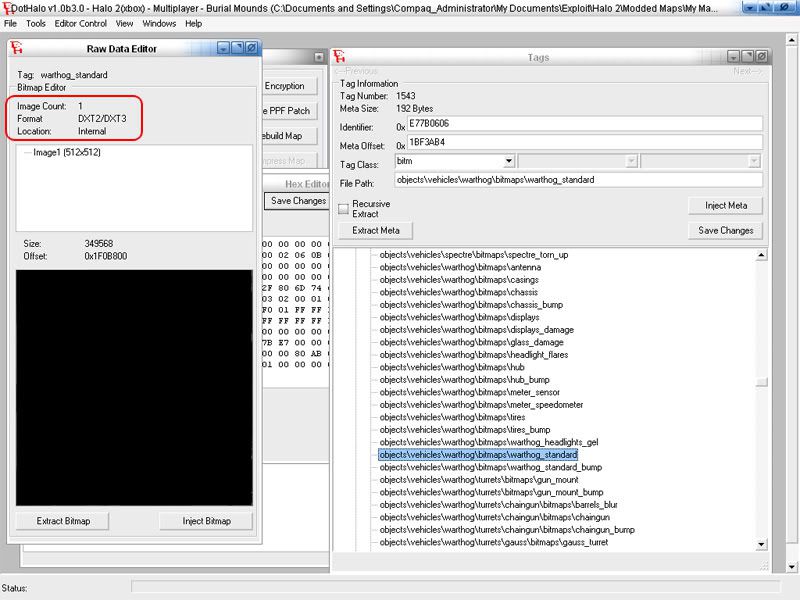Close the Raw Data Editor window
This screenshot has width=800, height=600.
(x=251, y=48)
